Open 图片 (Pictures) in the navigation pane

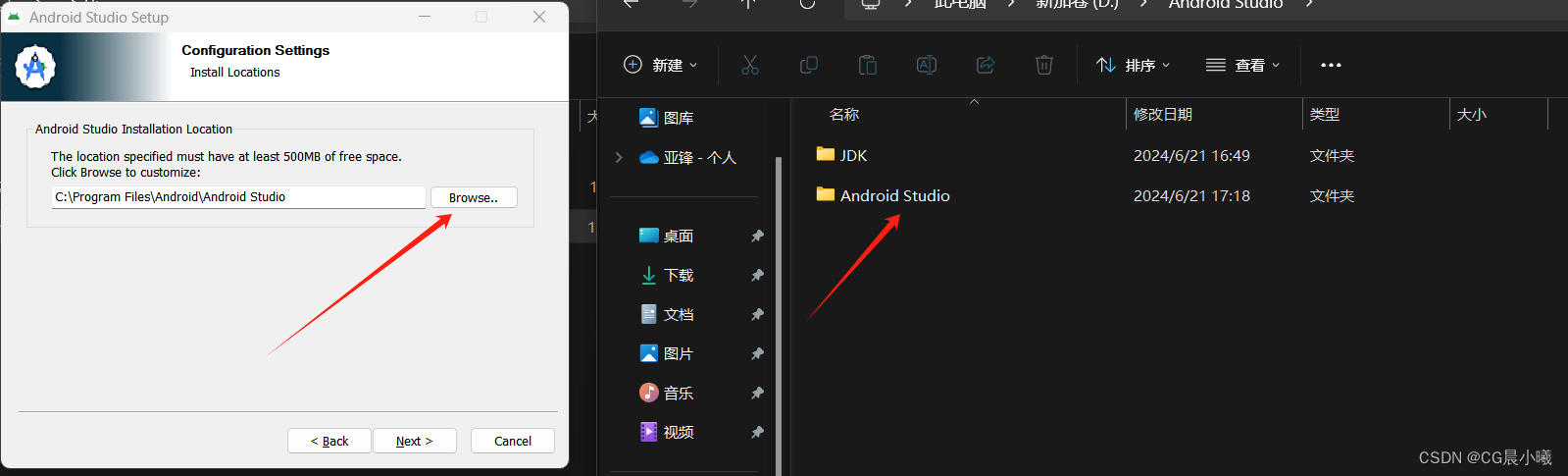(x=679, y=353)
